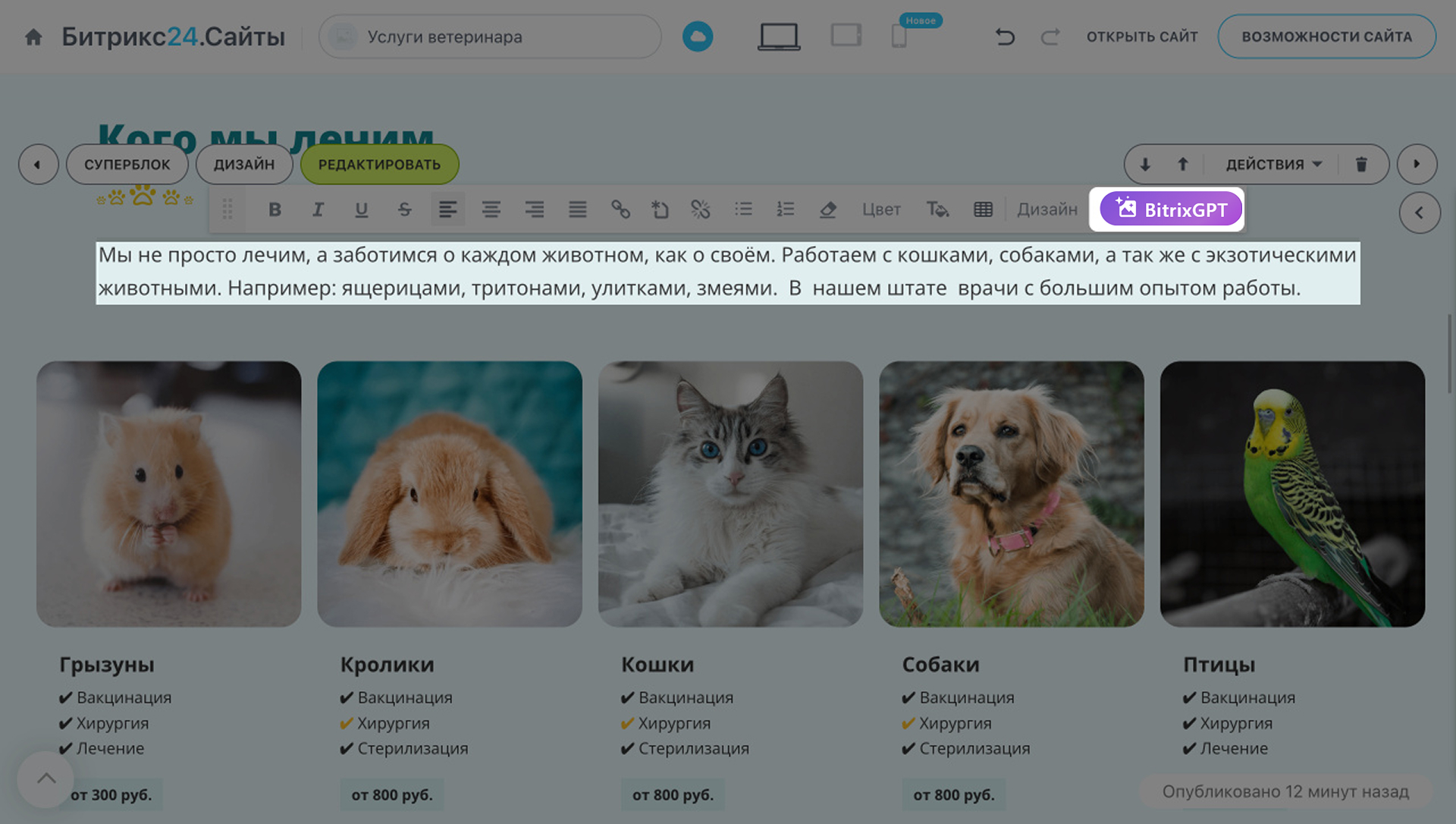
Task: Apply strikethrough to selected text
Action: (404, 209)
